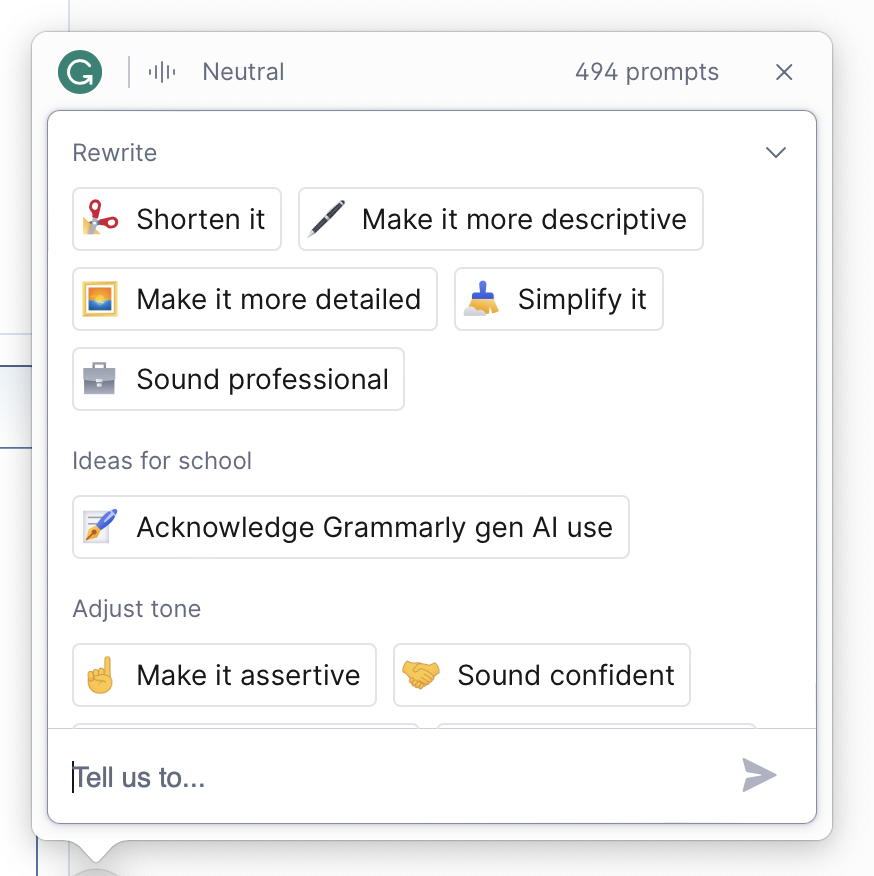Apply the Sound confident tone
Screen dimensions: 874x876
coord(542,675)
